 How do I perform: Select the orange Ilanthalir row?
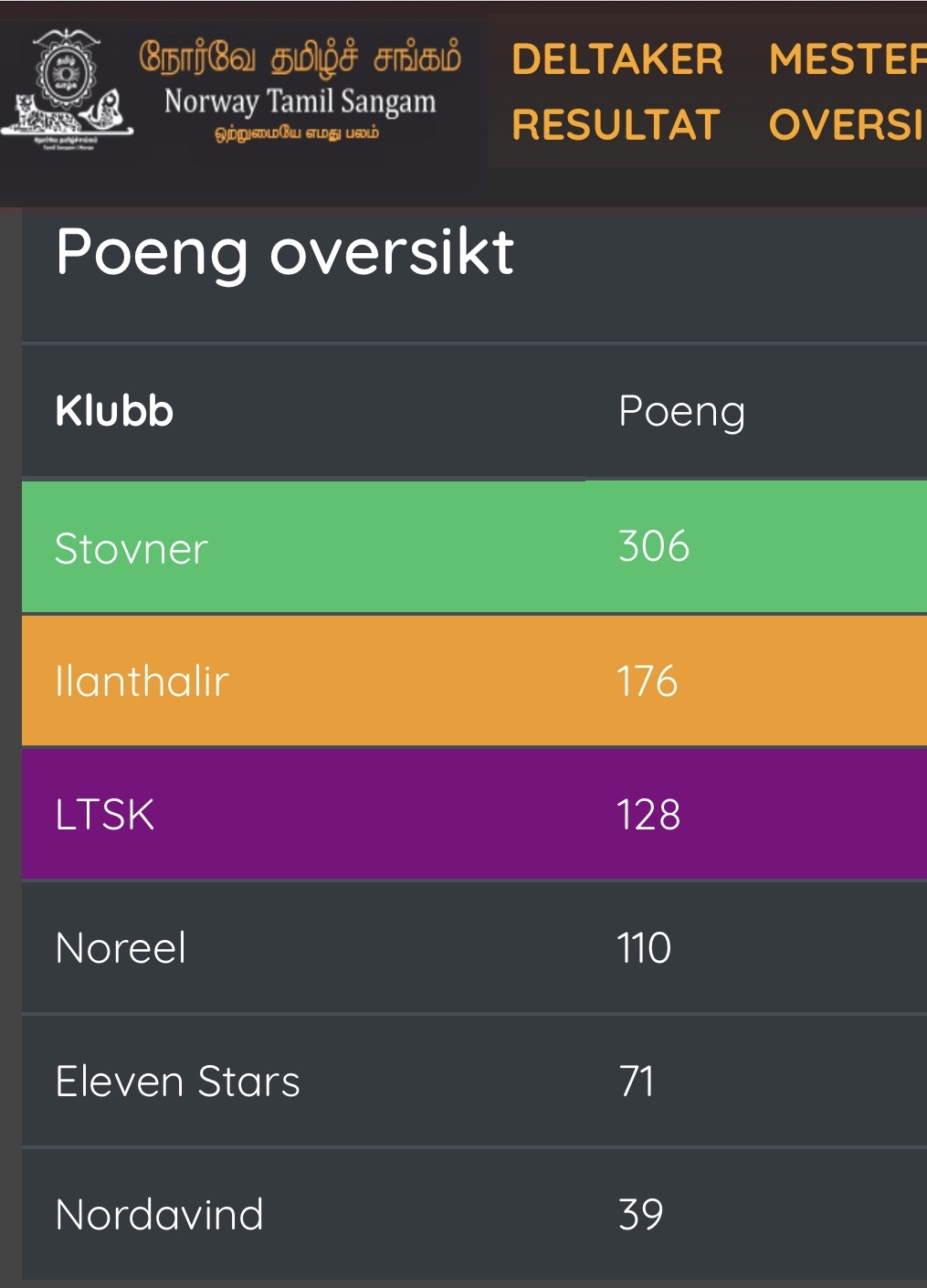[474, 681]
